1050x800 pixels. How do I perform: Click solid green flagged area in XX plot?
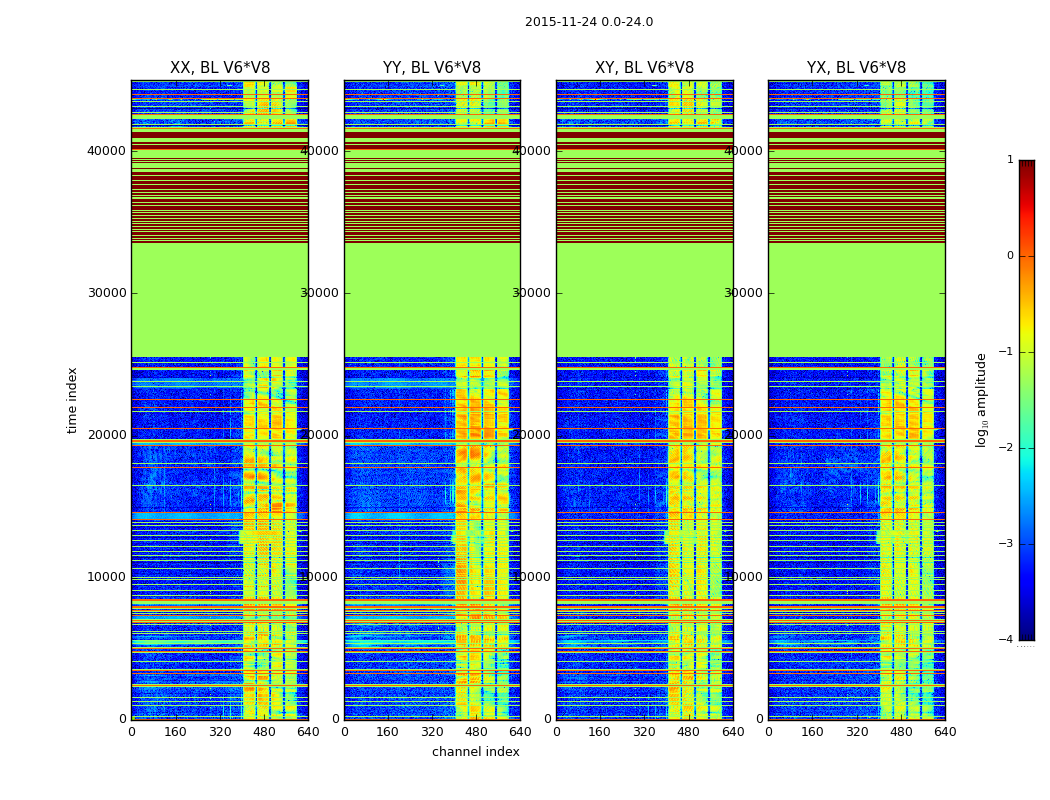[220, 300]
